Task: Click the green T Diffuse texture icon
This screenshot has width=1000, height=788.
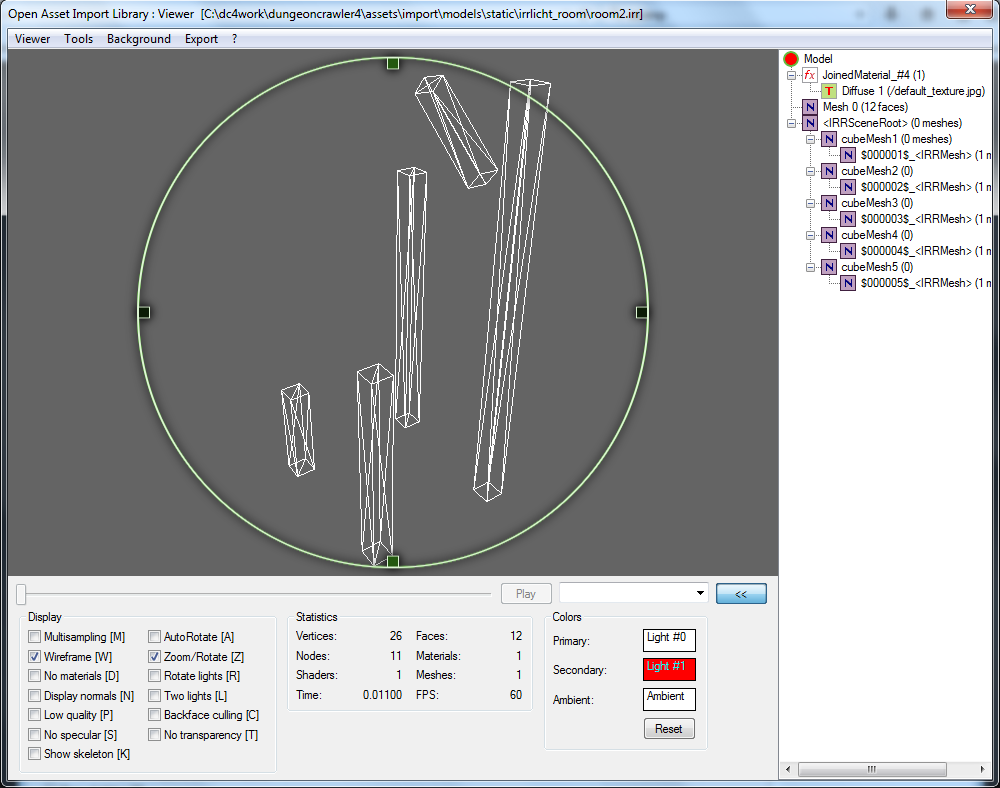Action: click(829, 91)
